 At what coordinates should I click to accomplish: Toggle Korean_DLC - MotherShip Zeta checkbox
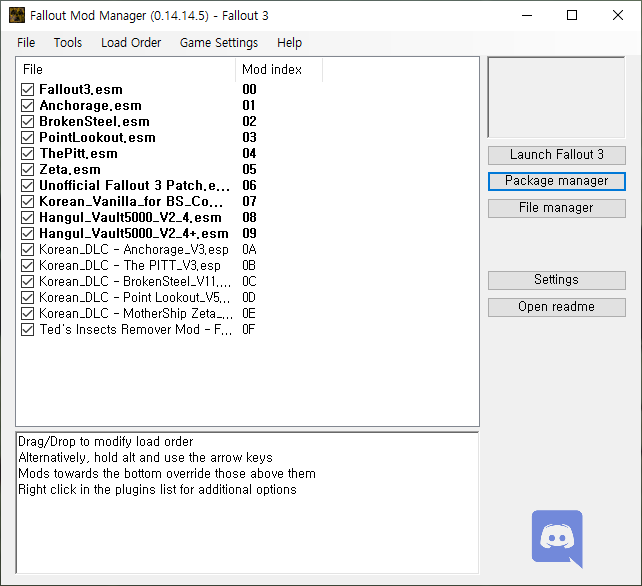(x=27, y=313)
